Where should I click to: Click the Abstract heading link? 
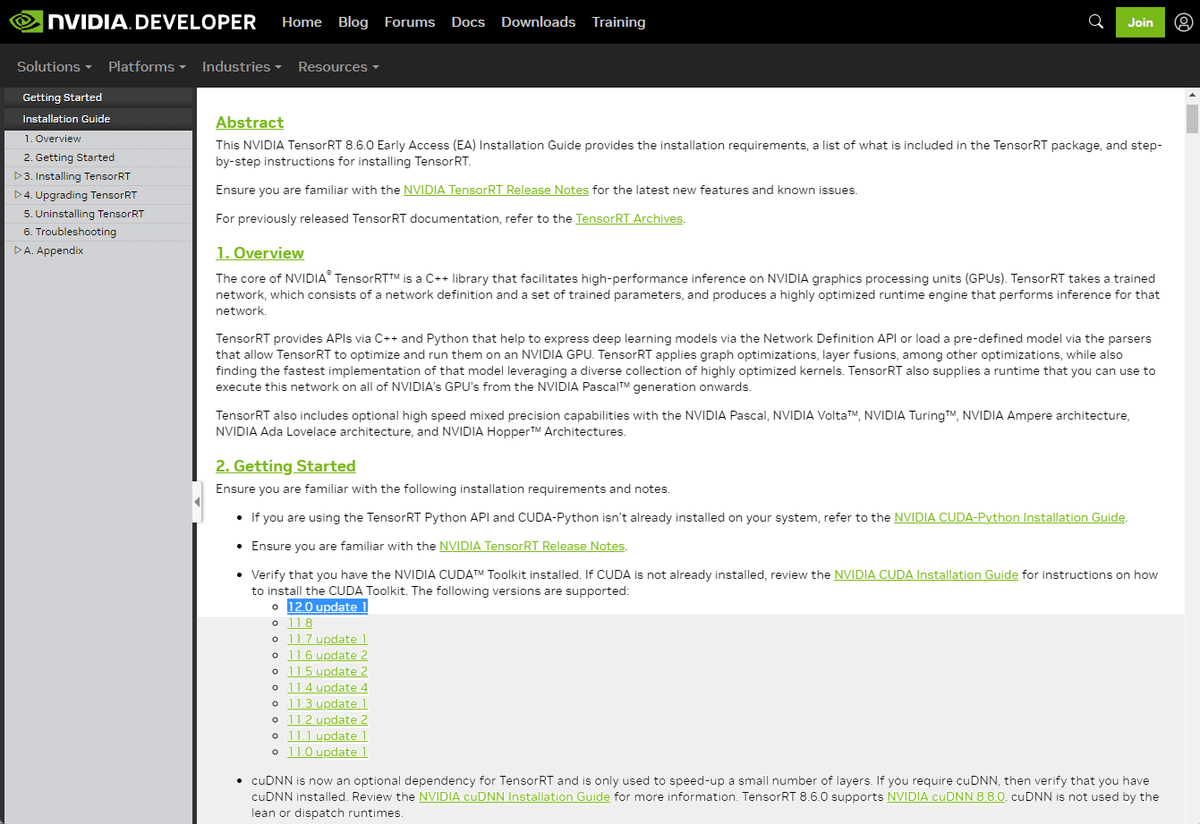[250, 122]
